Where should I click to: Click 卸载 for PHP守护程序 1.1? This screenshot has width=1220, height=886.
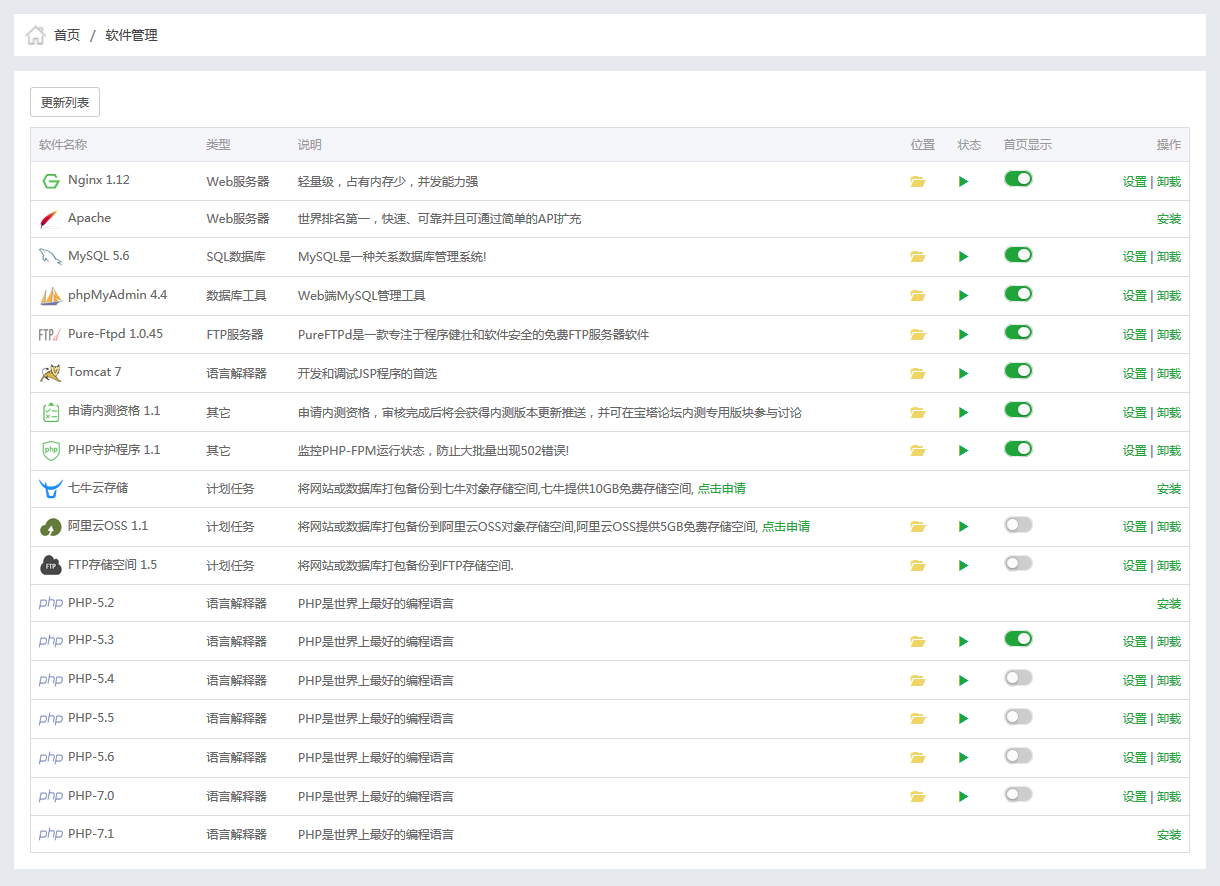(1168, 451)
